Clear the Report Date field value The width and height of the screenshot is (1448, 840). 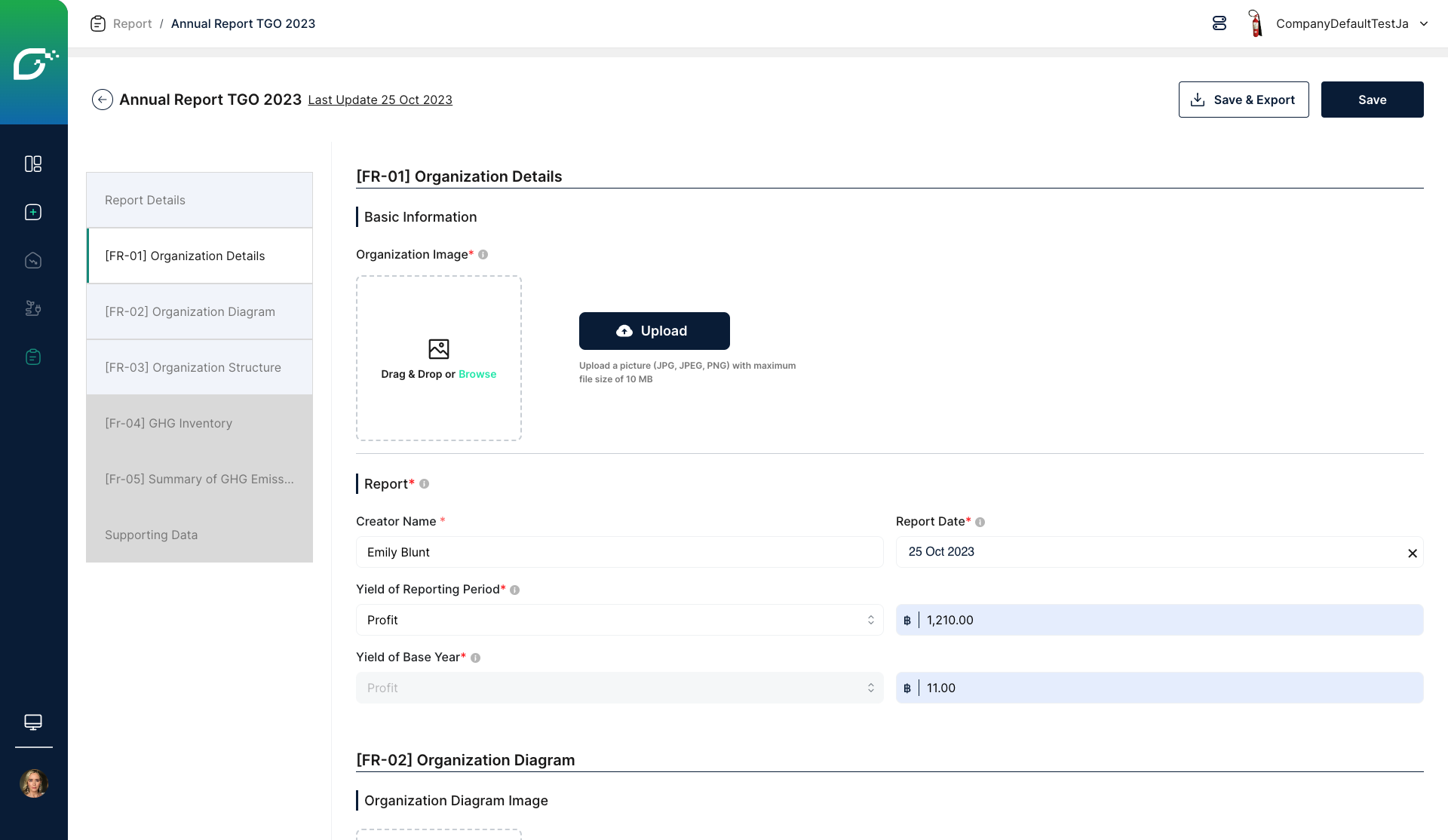coord(1413,553)
